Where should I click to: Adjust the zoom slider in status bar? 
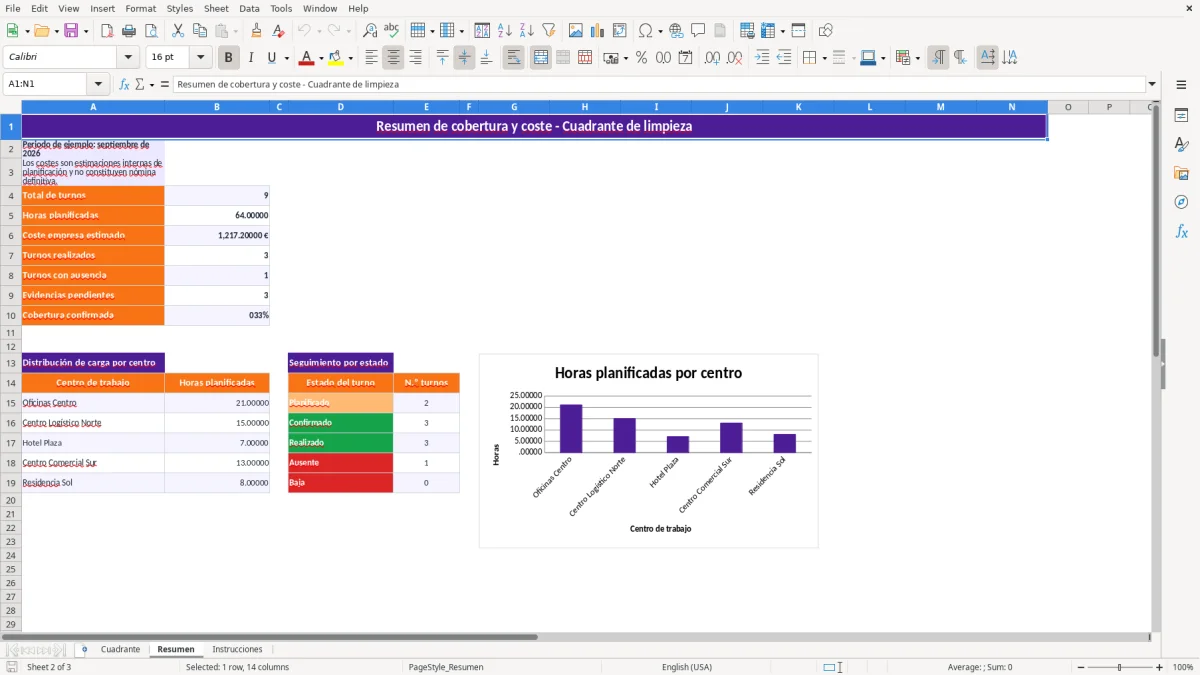[1119, 667]
